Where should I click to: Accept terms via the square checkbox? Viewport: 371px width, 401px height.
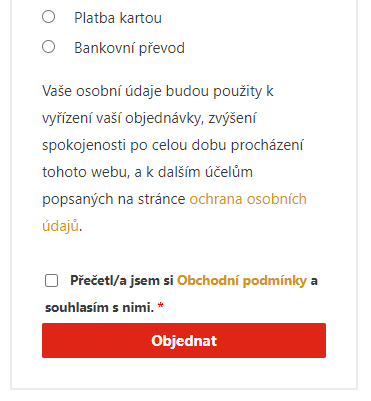[x=51, y=281]
